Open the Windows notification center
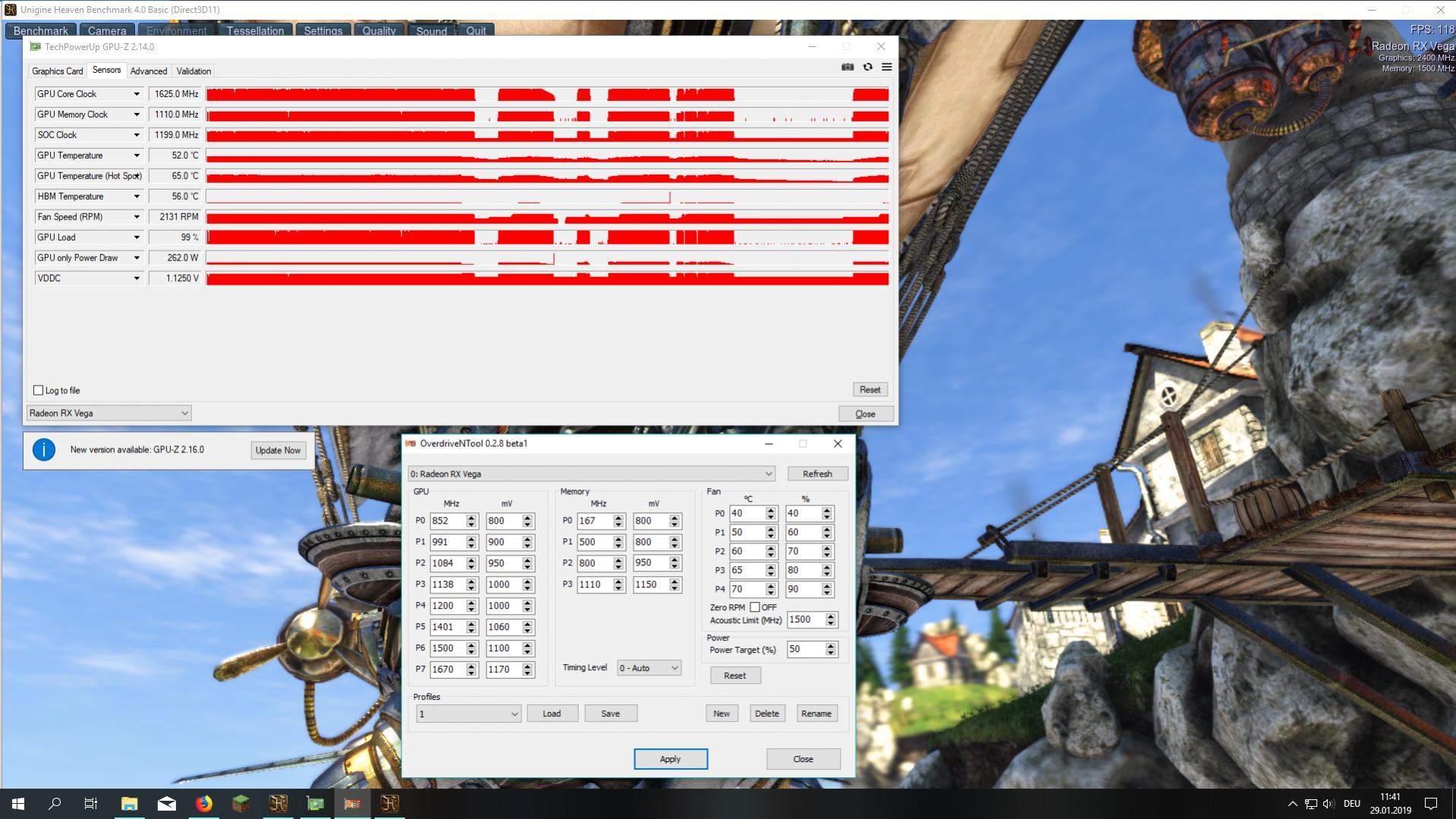Image resolution: width=1456 pixels, height=819 pixels. [1431, 803]
